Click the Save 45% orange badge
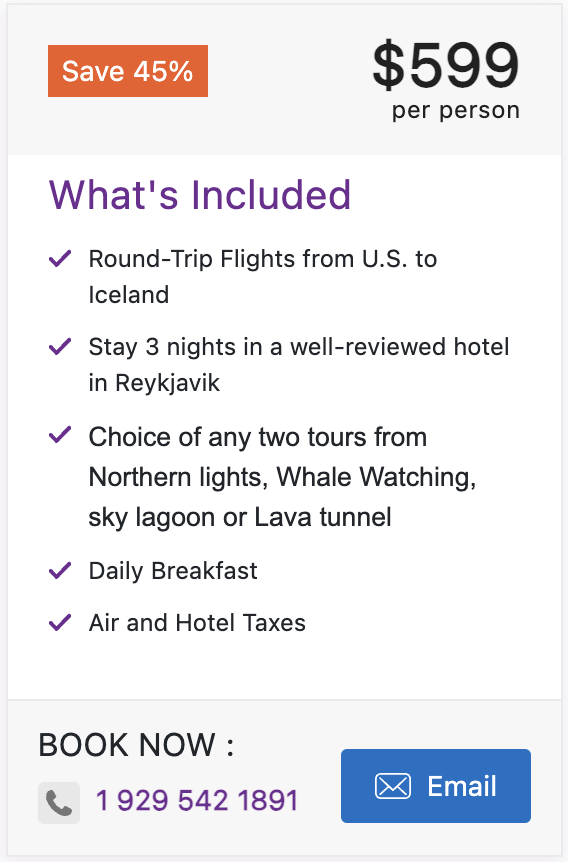 coord(128,71)
